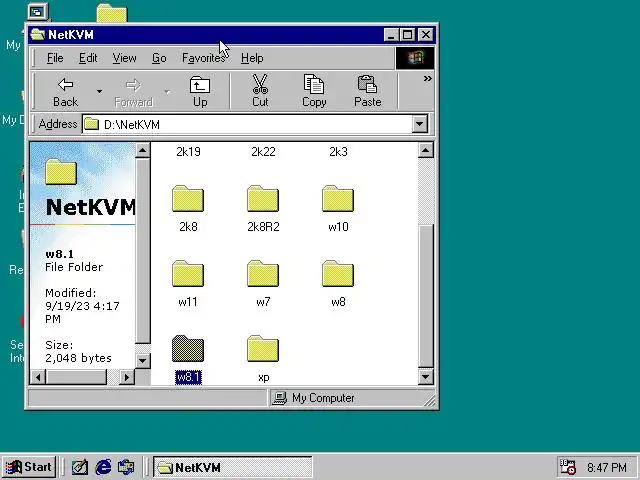Launch Internet Explorer from Quick Launch
The image size is (640, 480).
coord(103,467)
